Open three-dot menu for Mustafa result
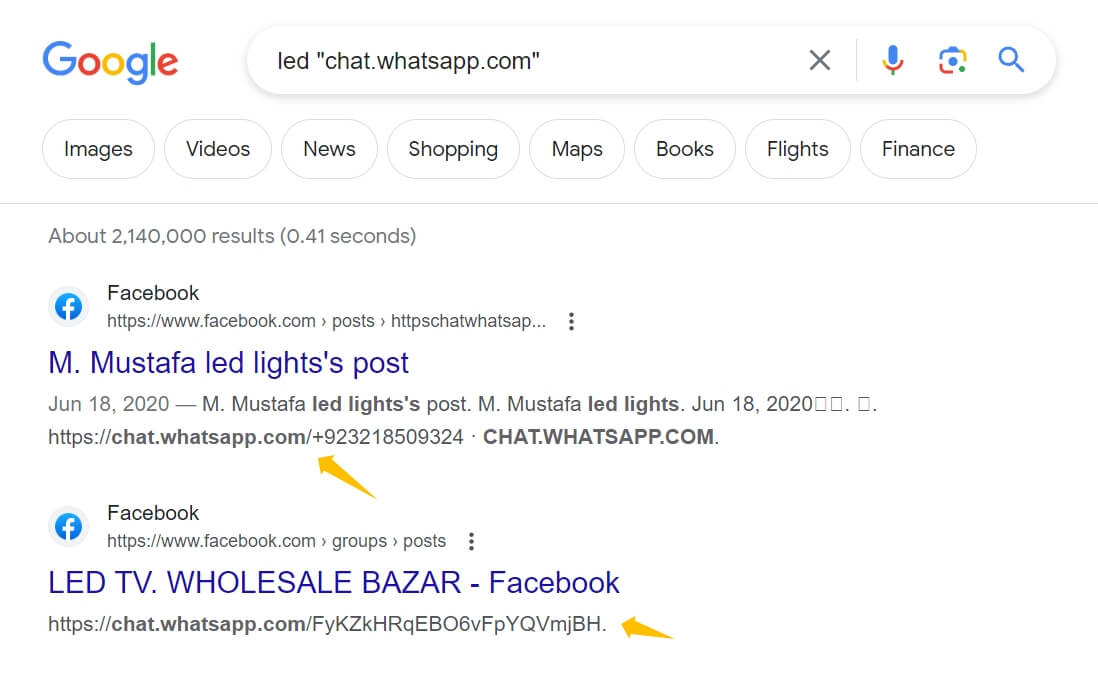Image resolution: width=1098 pixels, height=679 pixels. [571, 321]
